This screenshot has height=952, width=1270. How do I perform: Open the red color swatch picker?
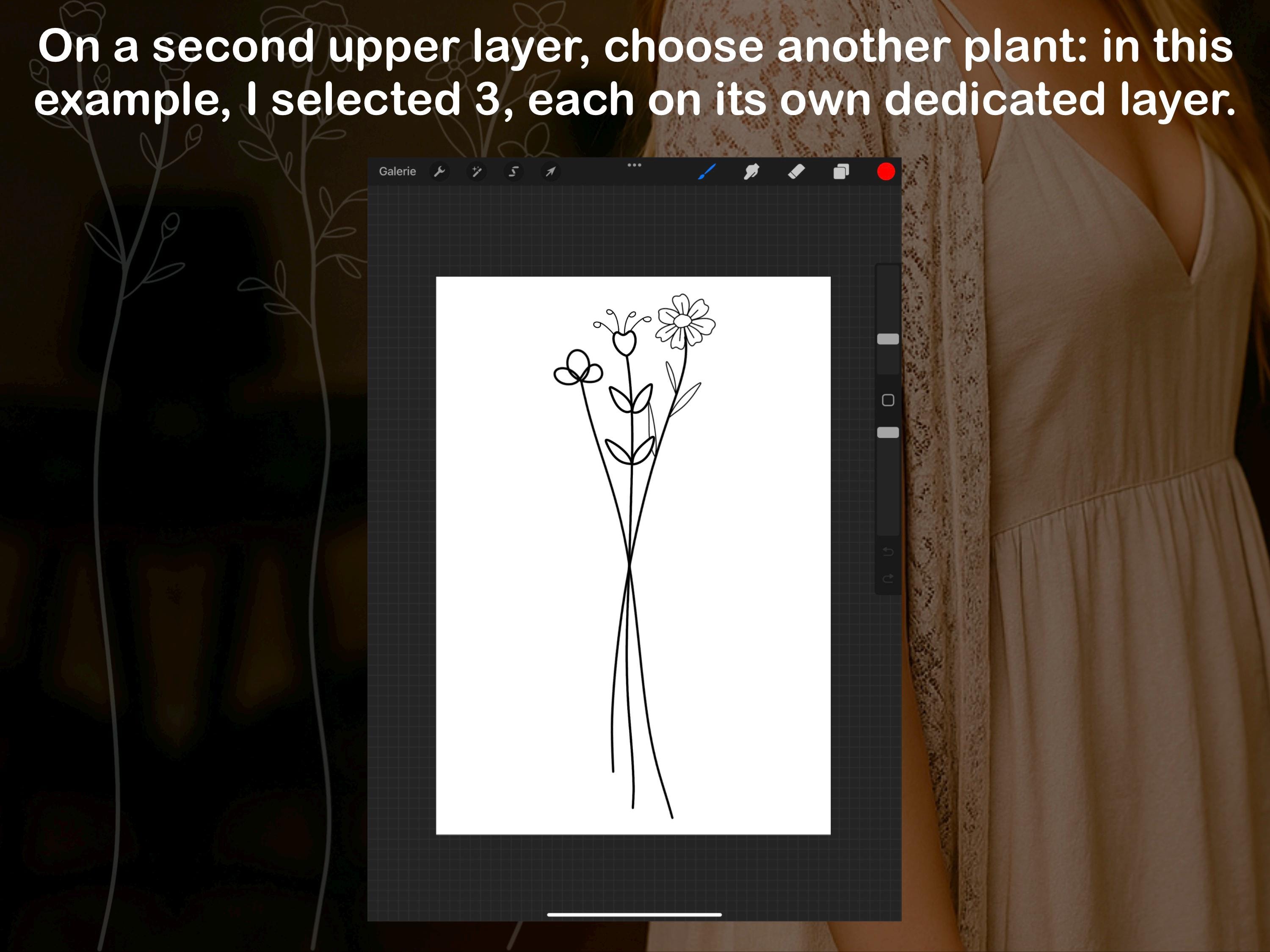click(886, 172)
